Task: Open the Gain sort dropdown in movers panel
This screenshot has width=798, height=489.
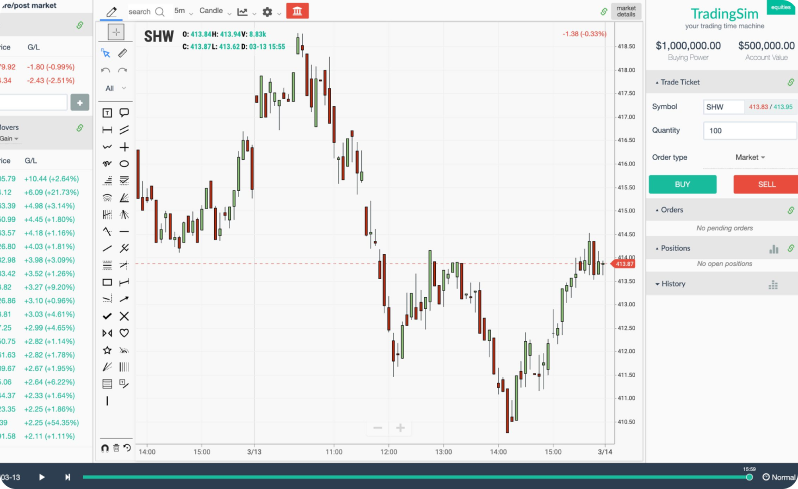Action: pyautogui.click(x=9, y=138)
